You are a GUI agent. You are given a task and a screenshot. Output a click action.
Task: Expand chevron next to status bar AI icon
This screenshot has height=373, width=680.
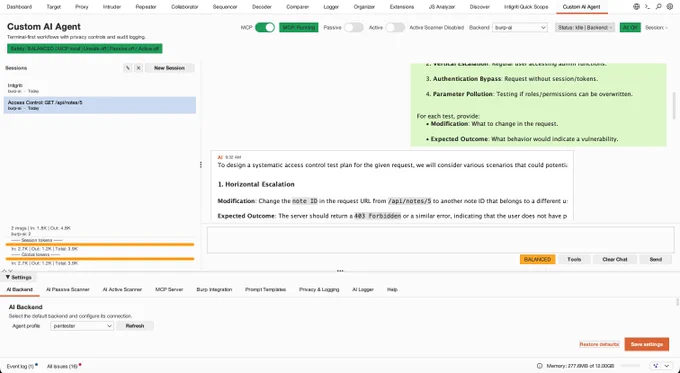tap(667, 366)
